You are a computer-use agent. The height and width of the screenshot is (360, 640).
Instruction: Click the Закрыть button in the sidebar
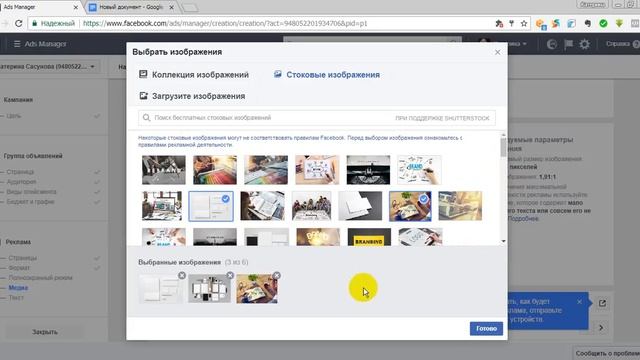coord(45,332)
